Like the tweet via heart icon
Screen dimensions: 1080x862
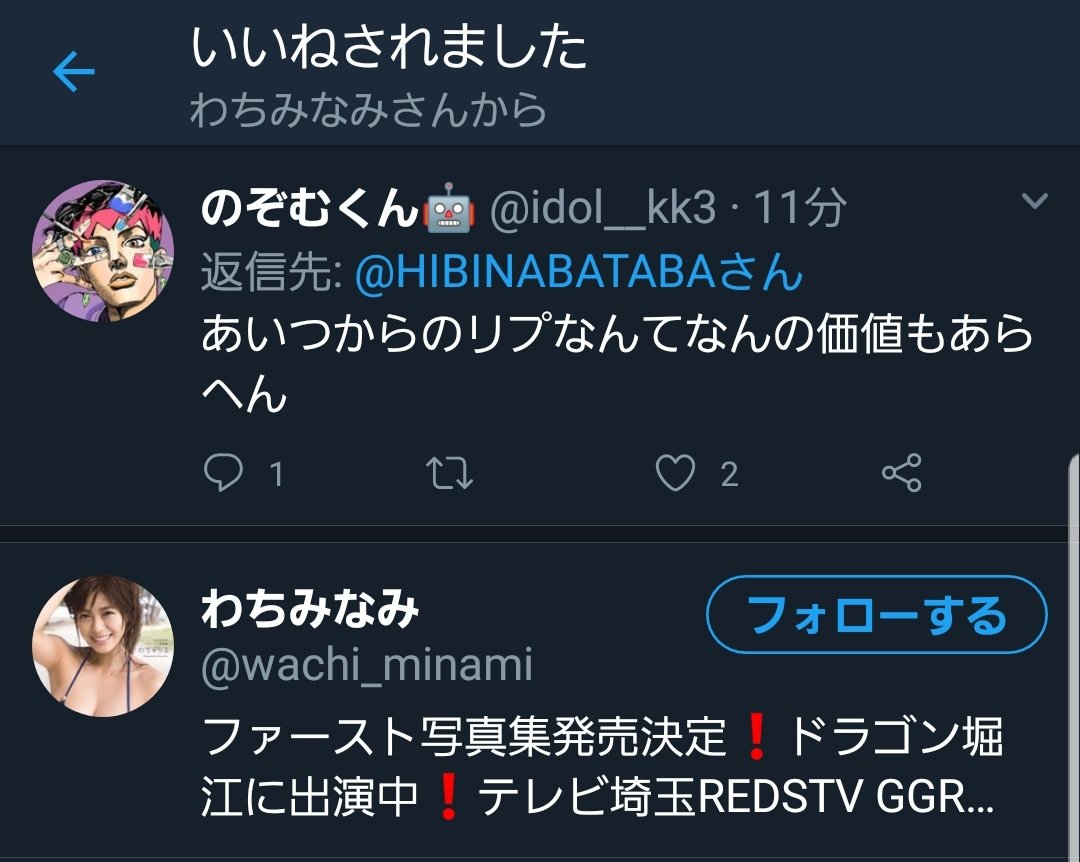coord(675,473)
